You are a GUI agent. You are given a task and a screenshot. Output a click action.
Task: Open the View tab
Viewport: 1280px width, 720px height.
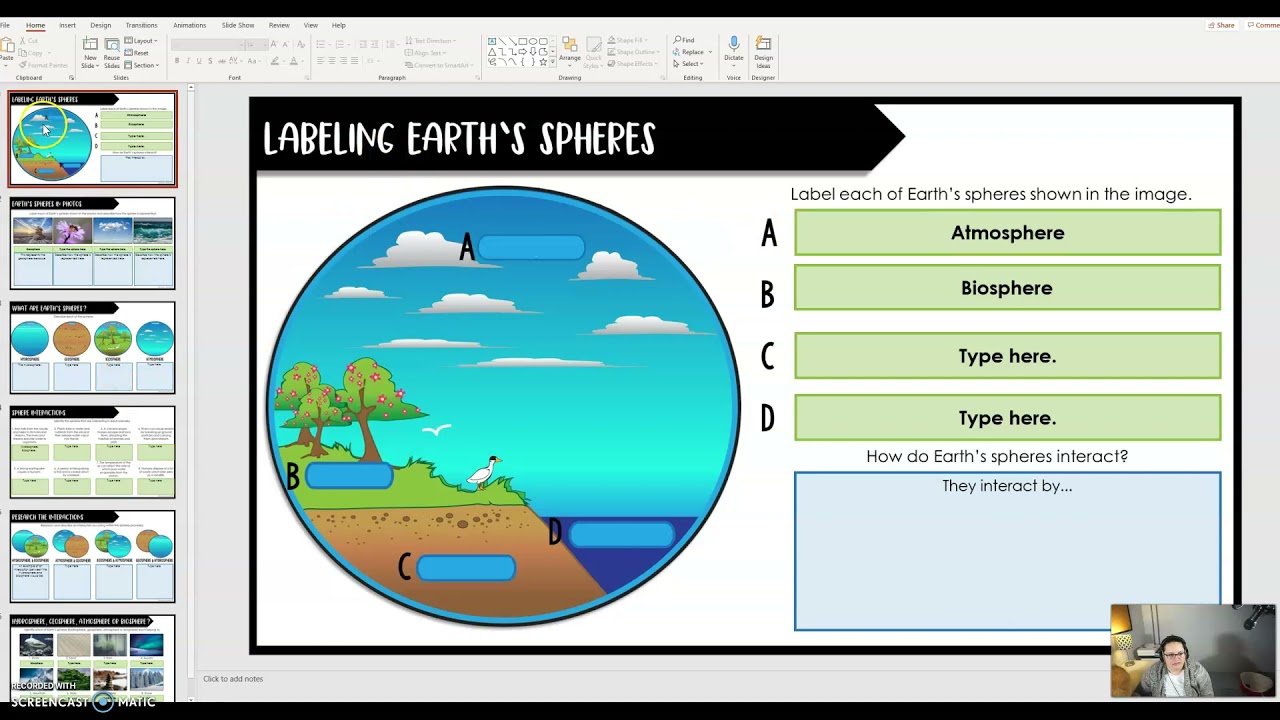click(311, 25)
